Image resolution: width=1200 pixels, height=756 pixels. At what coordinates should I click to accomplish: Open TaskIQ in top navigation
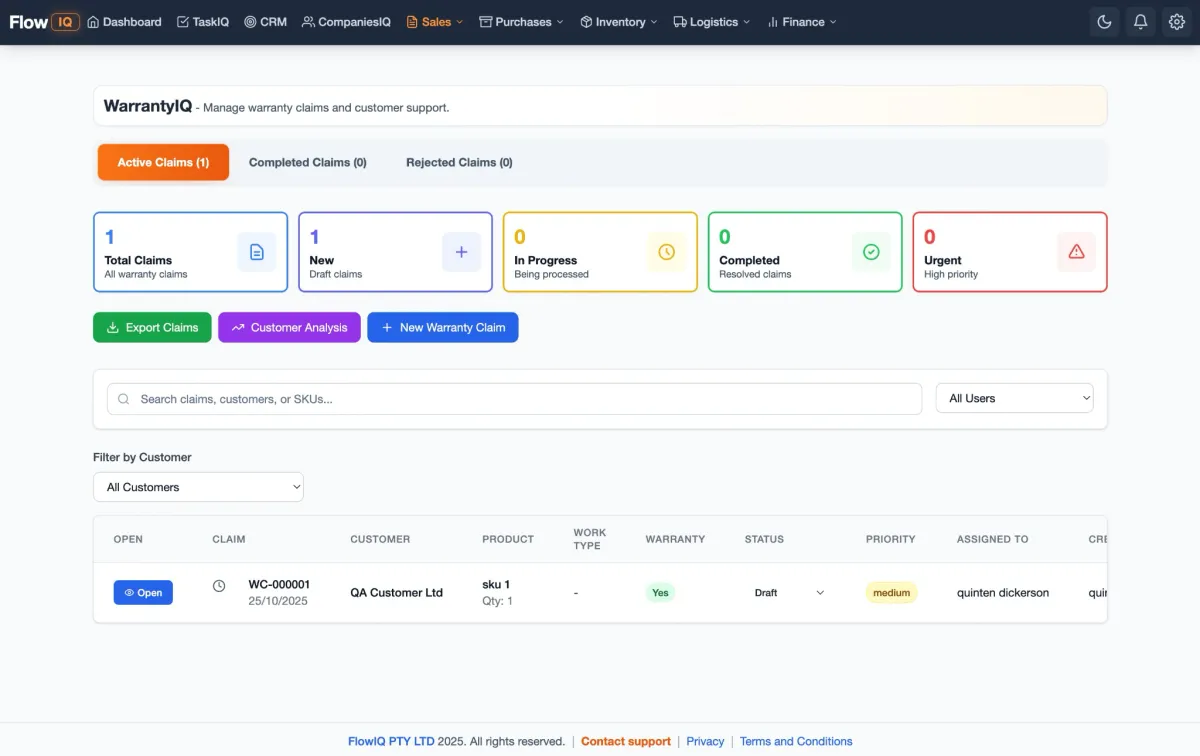[203, 22]
